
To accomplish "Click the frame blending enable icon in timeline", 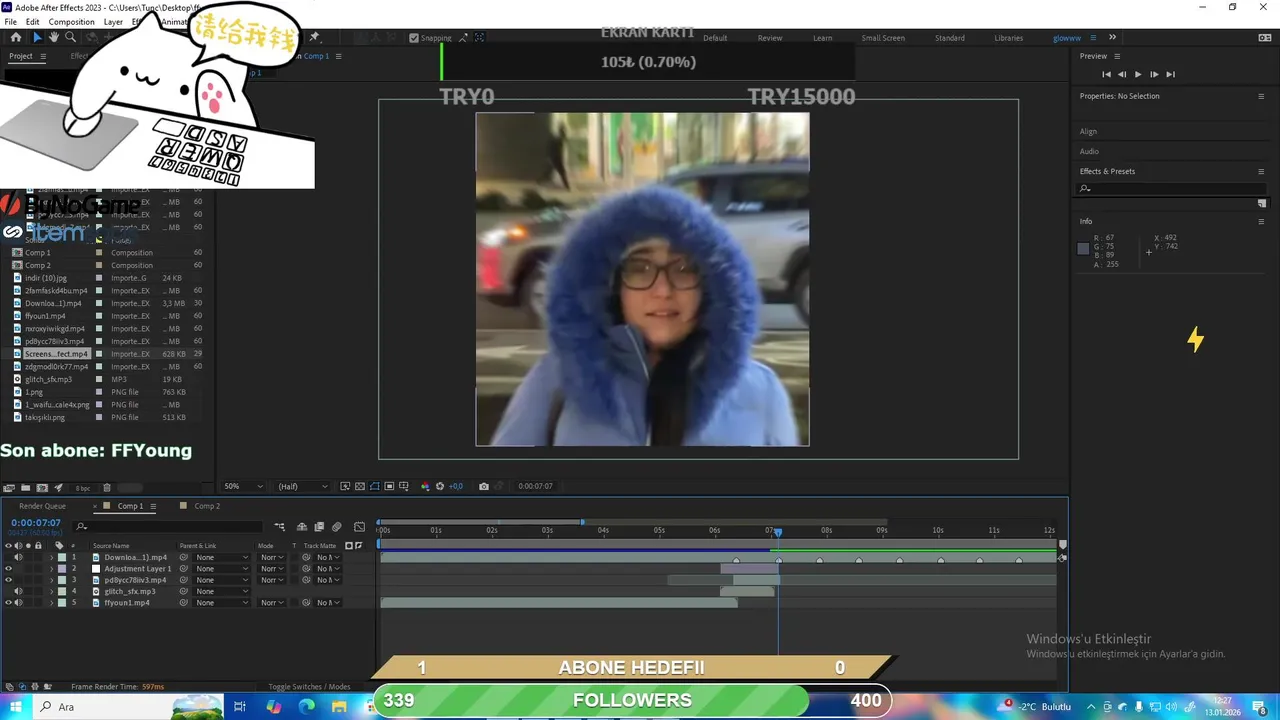I will click(x=319, y=526).
